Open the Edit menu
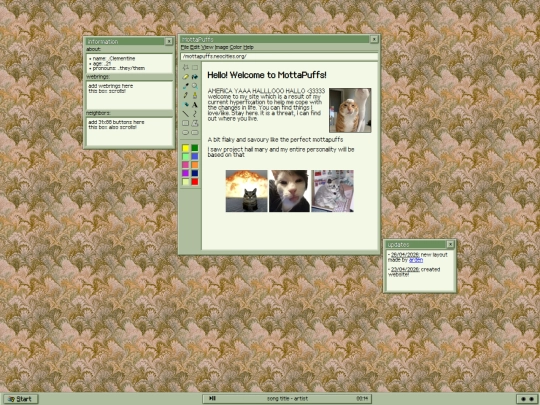 pos(195,47)
